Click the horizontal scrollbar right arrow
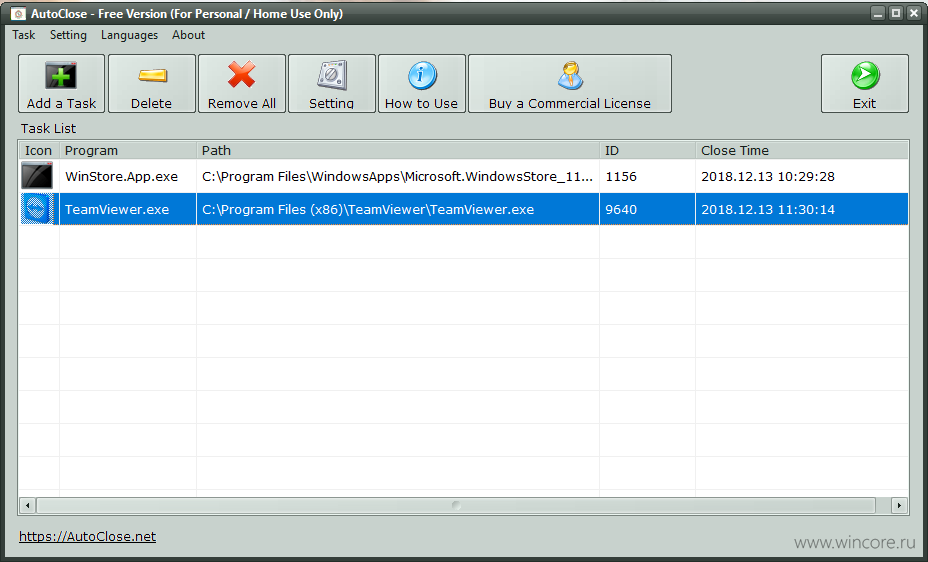Screen dimensions: 928x562 [x=899, y=505]
